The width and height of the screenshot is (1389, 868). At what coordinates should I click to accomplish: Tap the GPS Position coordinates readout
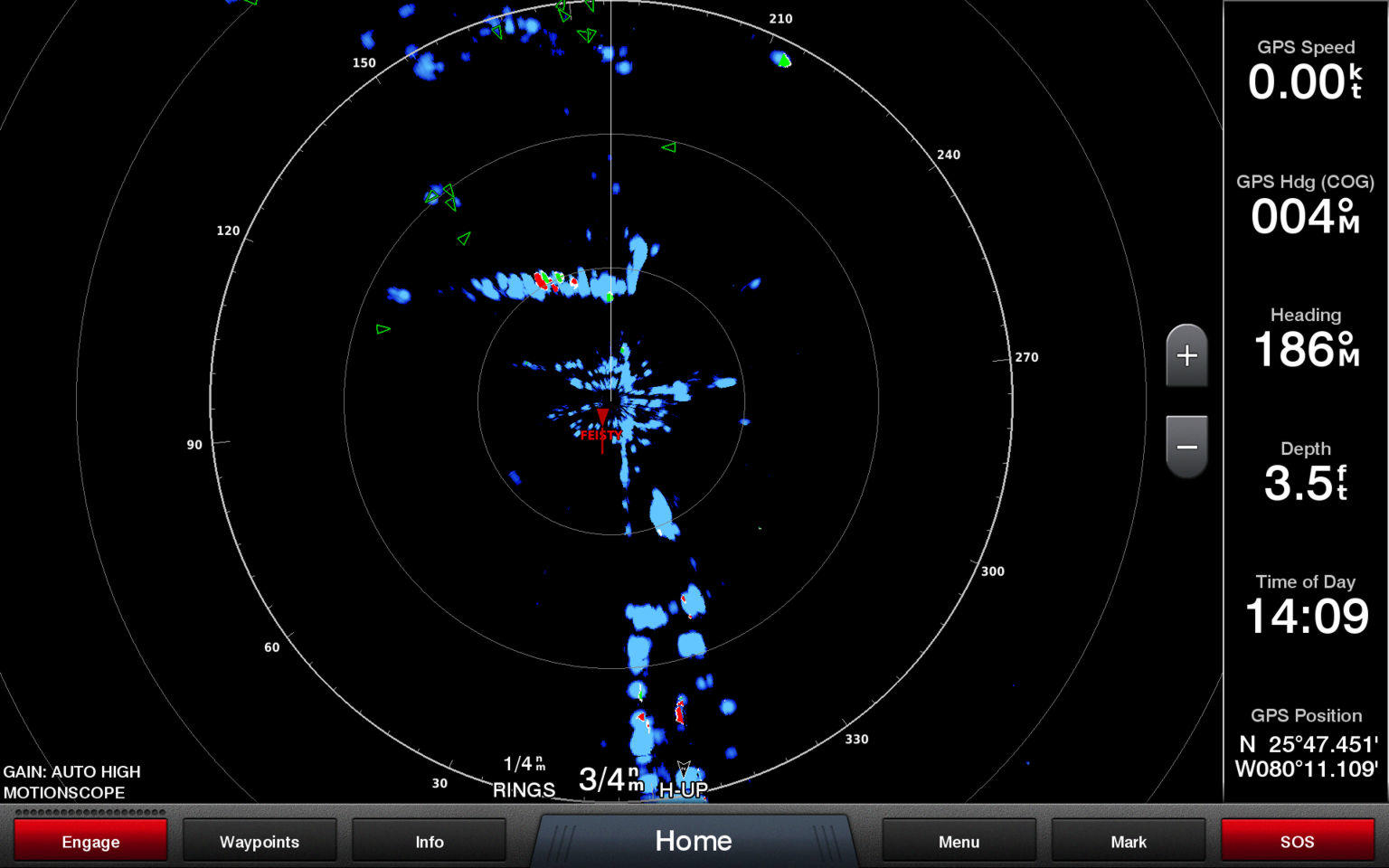tap(1306, 743)
